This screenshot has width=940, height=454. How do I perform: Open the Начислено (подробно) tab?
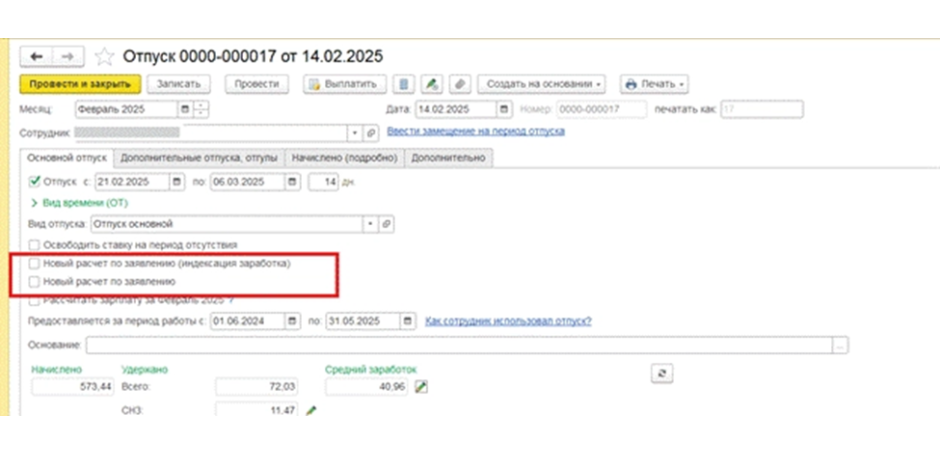[x=345, y=158]
